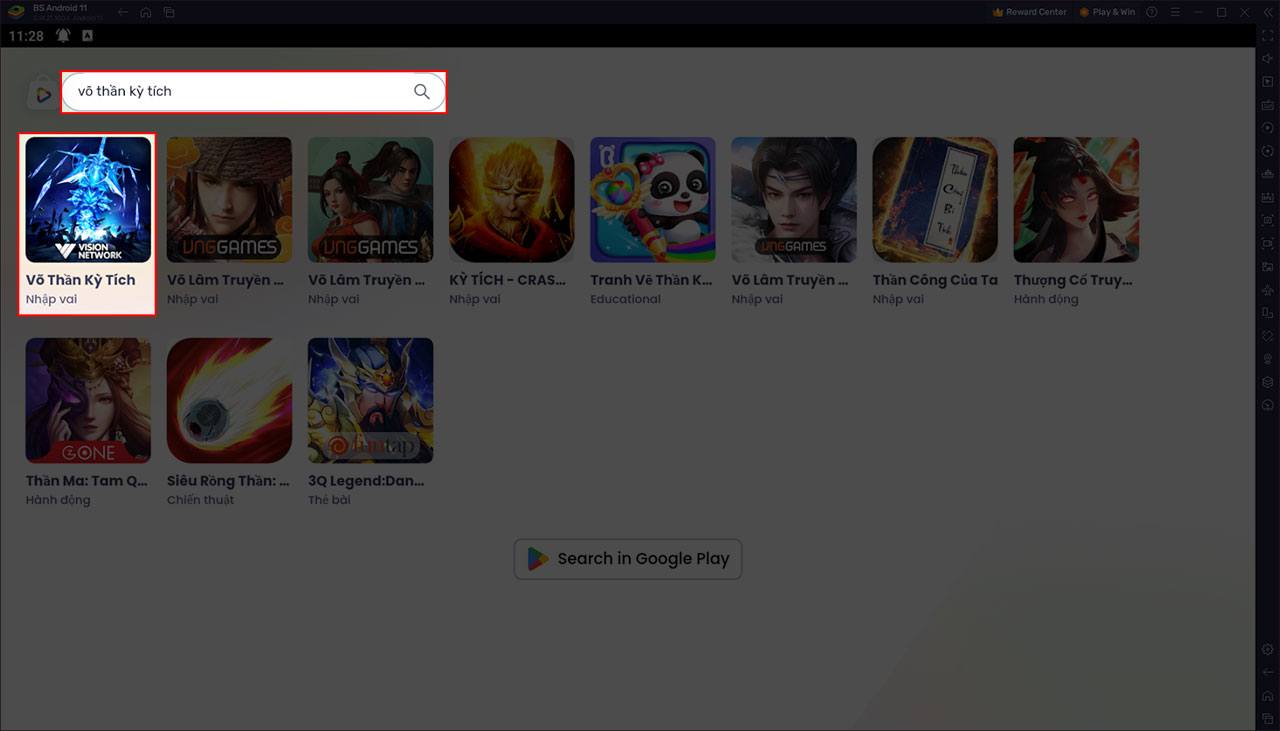Click the sidebar bottom back arrow icon
The image size is (1280, 731).
(x=1267, y=672)
